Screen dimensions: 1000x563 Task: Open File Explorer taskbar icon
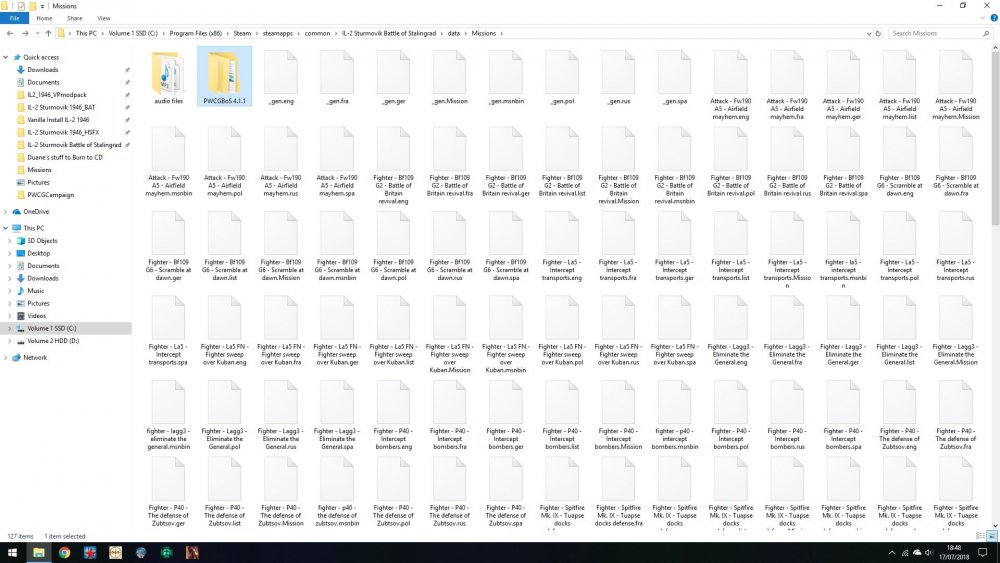(x=39, y=553)
